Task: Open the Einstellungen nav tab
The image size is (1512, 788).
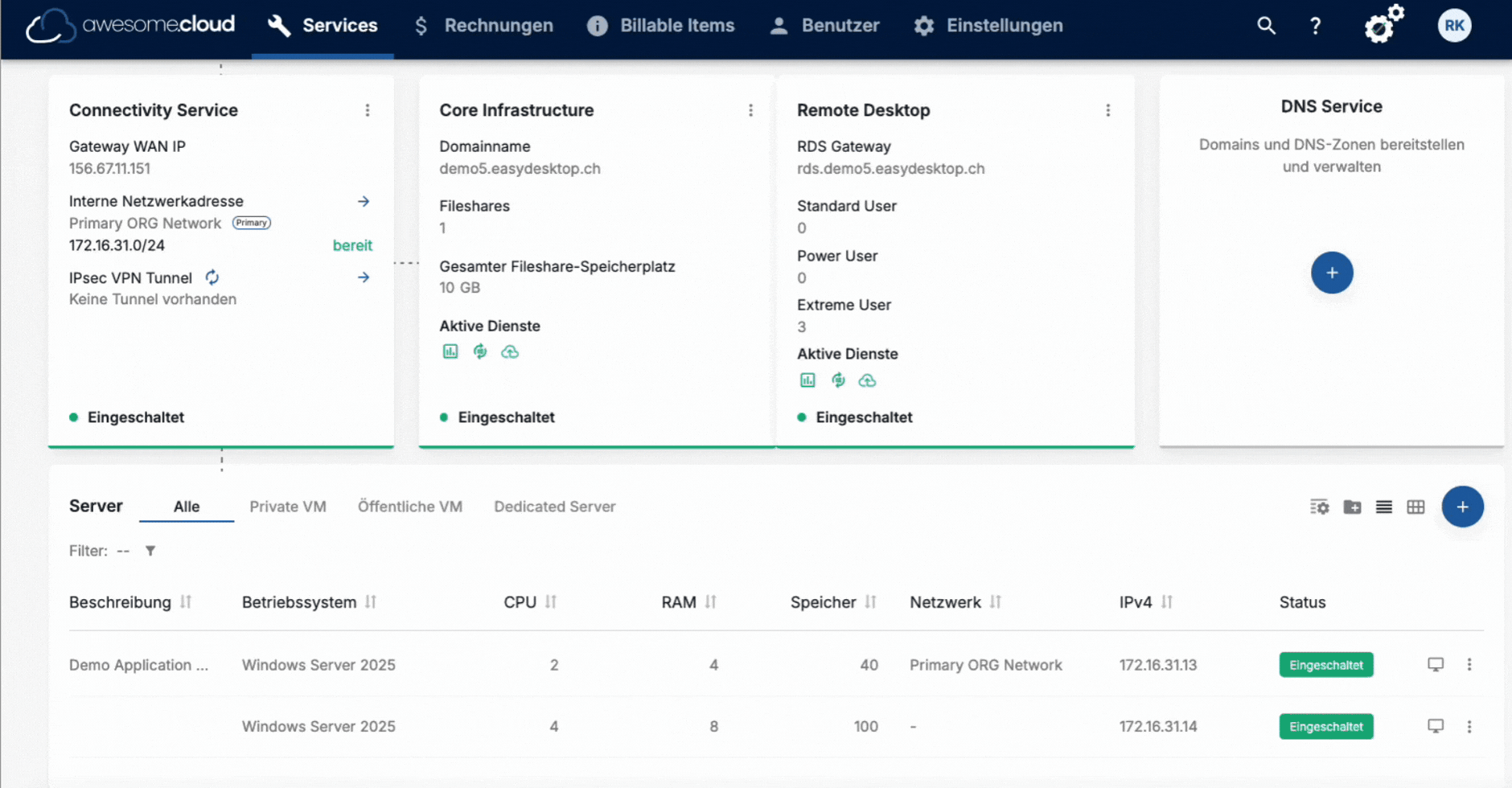Action: [x=988, y=26]
